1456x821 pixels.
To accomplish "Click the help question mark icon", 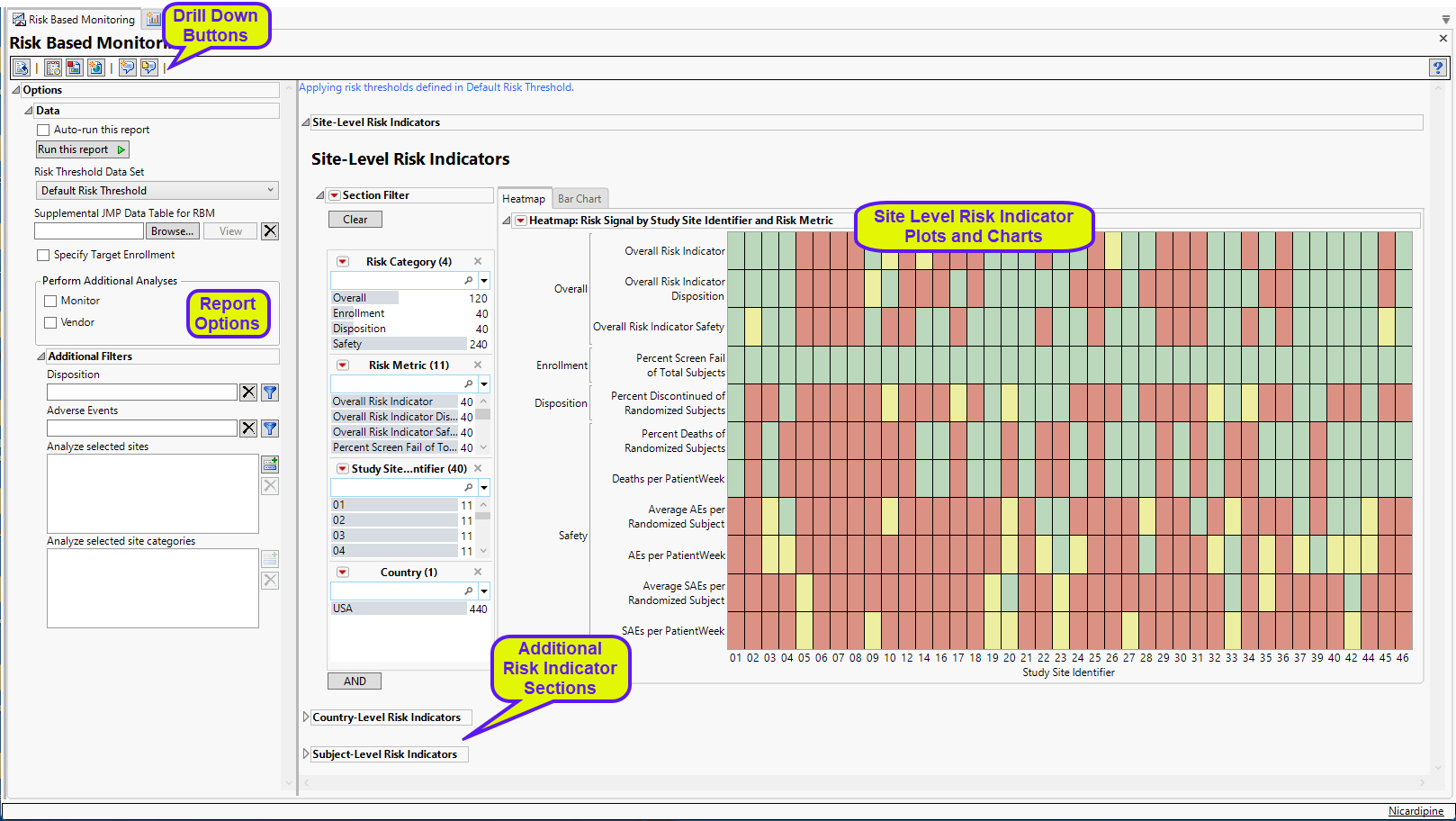I will point(1437,68).
